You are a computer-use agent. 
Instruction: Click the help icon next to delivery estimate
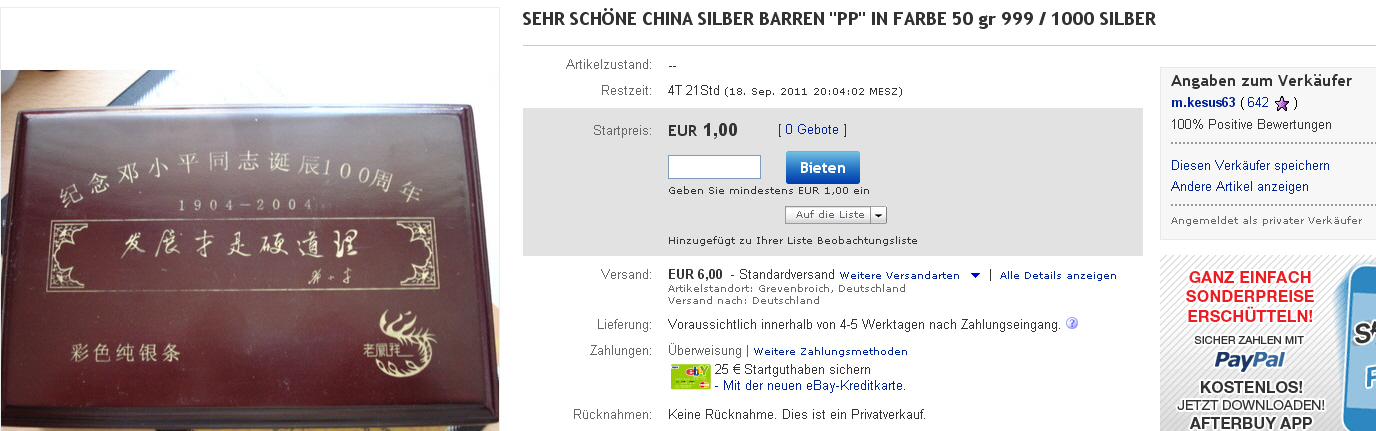point(1072,324)
